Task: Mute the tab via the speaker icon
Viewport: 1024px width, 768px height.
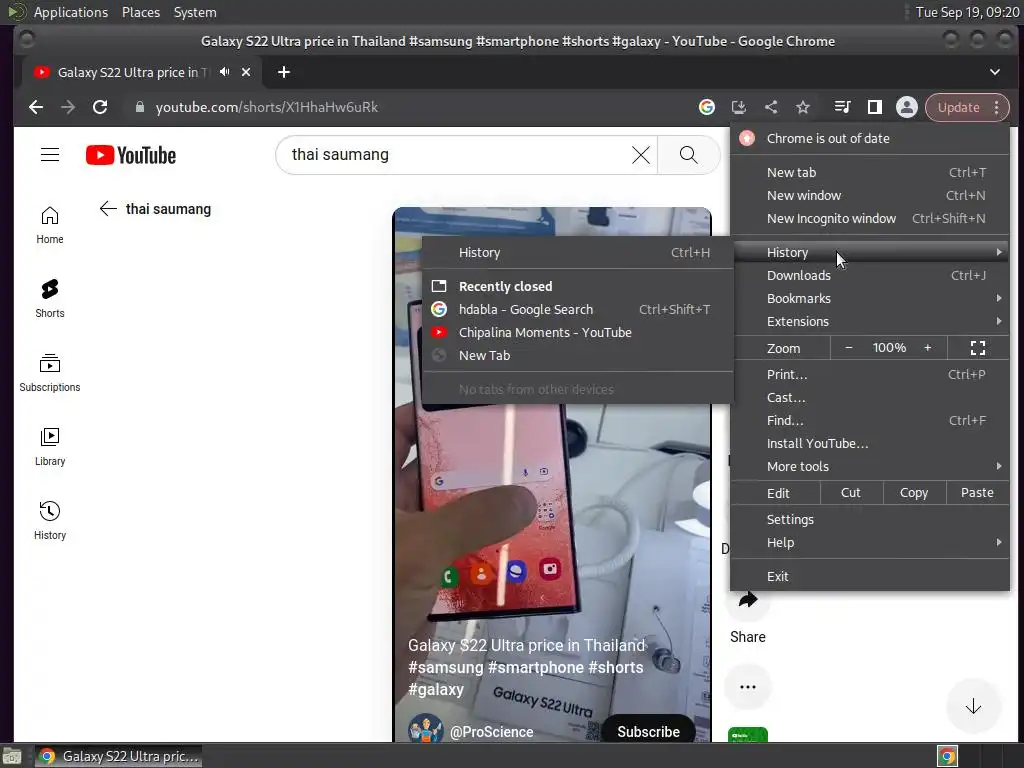Action: (225, 72)
